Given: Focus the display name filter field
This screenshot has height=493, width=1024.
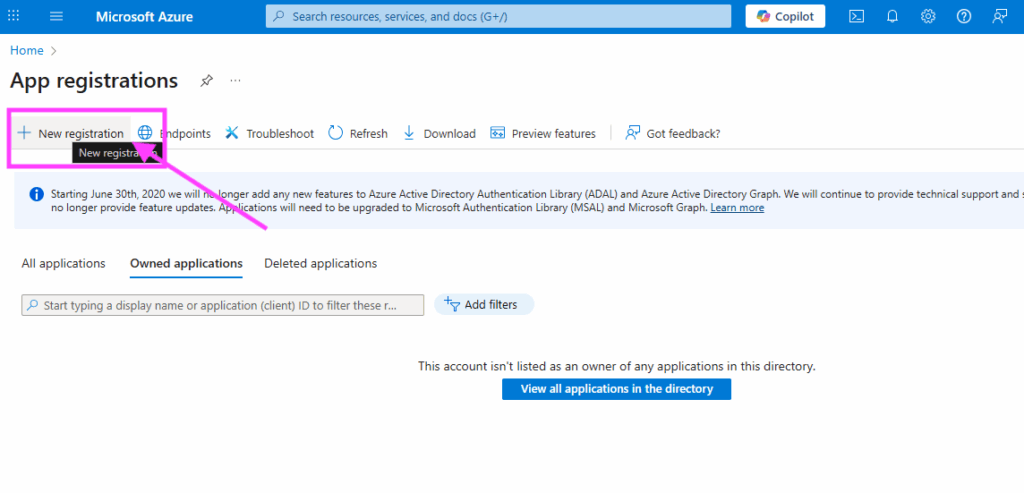Looking at the screenshot, I should click(222, 305).
